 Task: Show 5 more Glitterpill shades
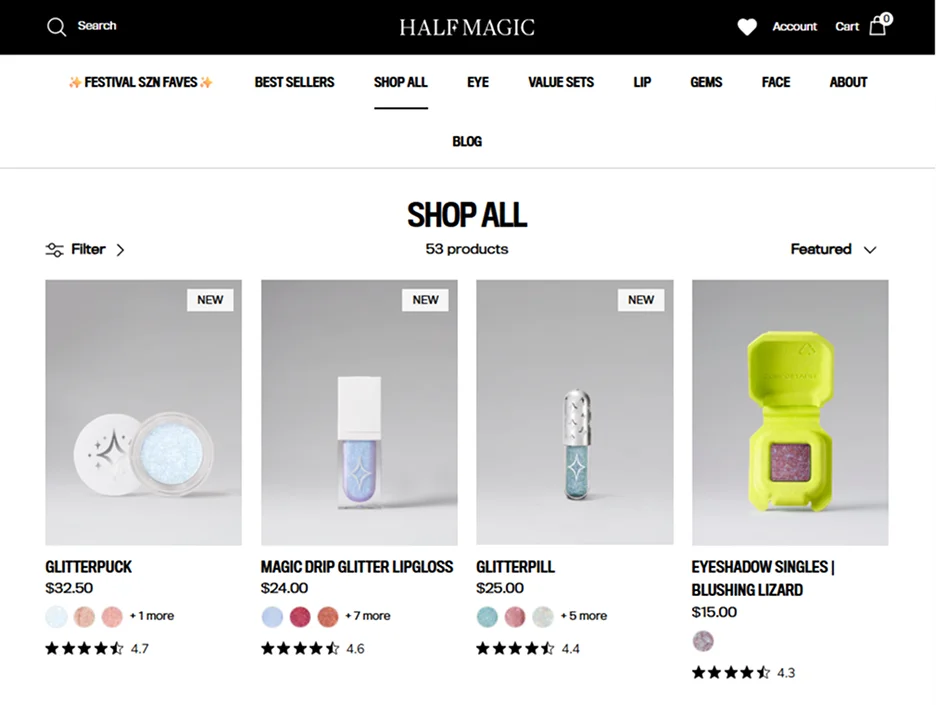(x=584, y=616)
